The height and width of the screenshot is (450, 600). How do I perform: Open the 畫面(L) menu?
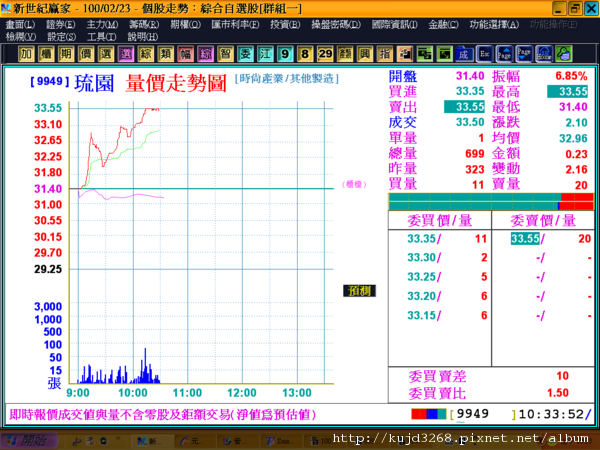click(x=20, y=24)
